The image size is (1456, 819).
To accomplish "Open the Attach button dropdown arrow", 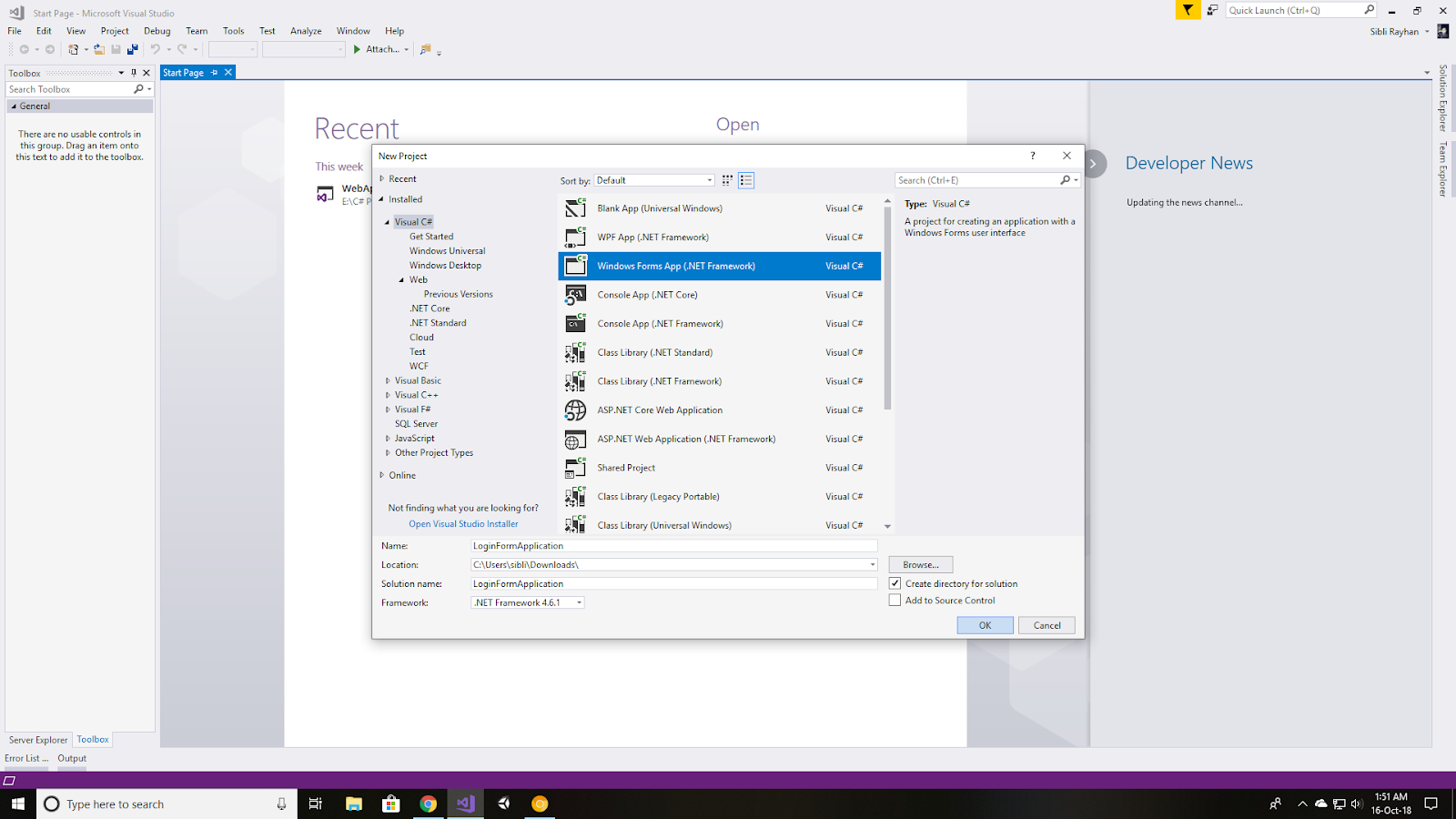I will pyautogui.click(x=406, y=49).
